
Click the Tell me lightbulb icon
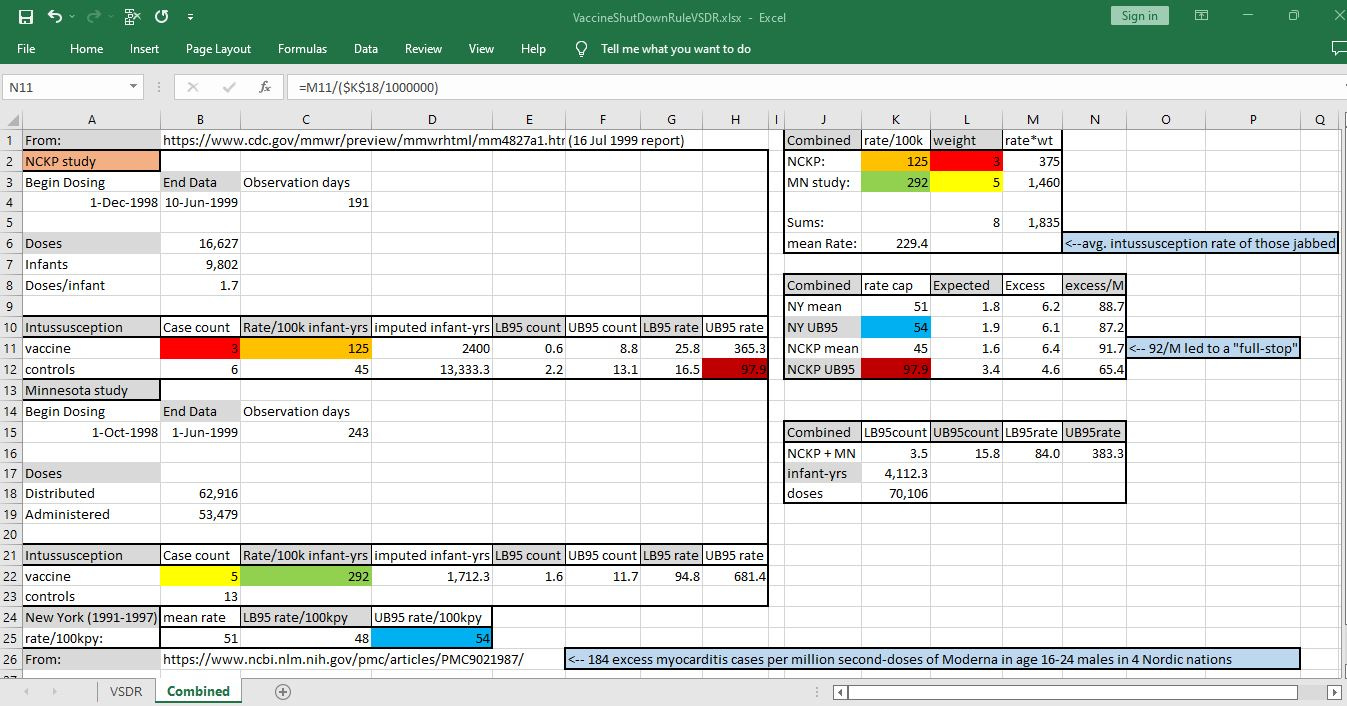pos(581,49)
